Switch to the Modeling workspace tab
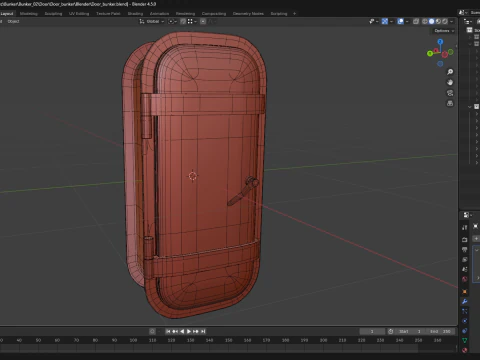Image resolution: width=480 pixels, height=360 pixels. [29, 14]
